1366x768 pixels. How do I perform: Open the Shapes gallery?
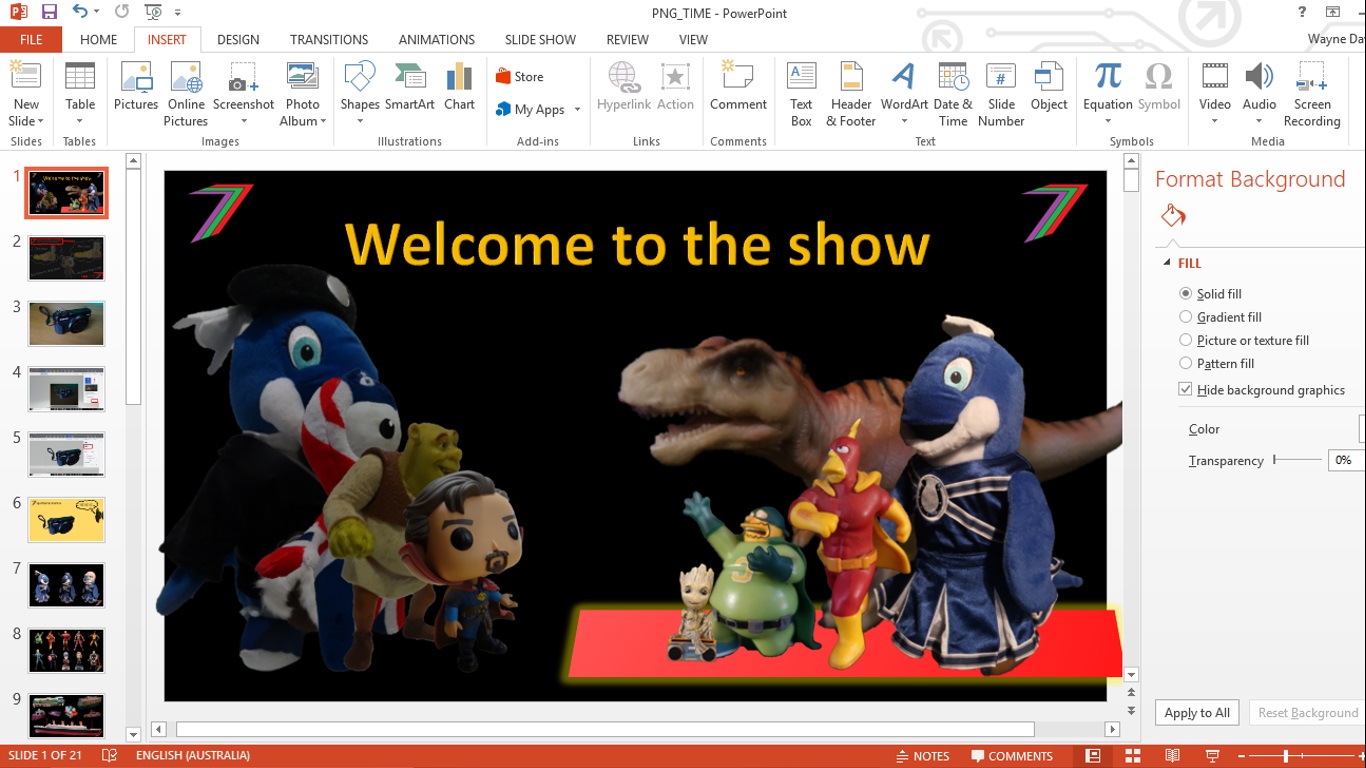pos(360,95)
